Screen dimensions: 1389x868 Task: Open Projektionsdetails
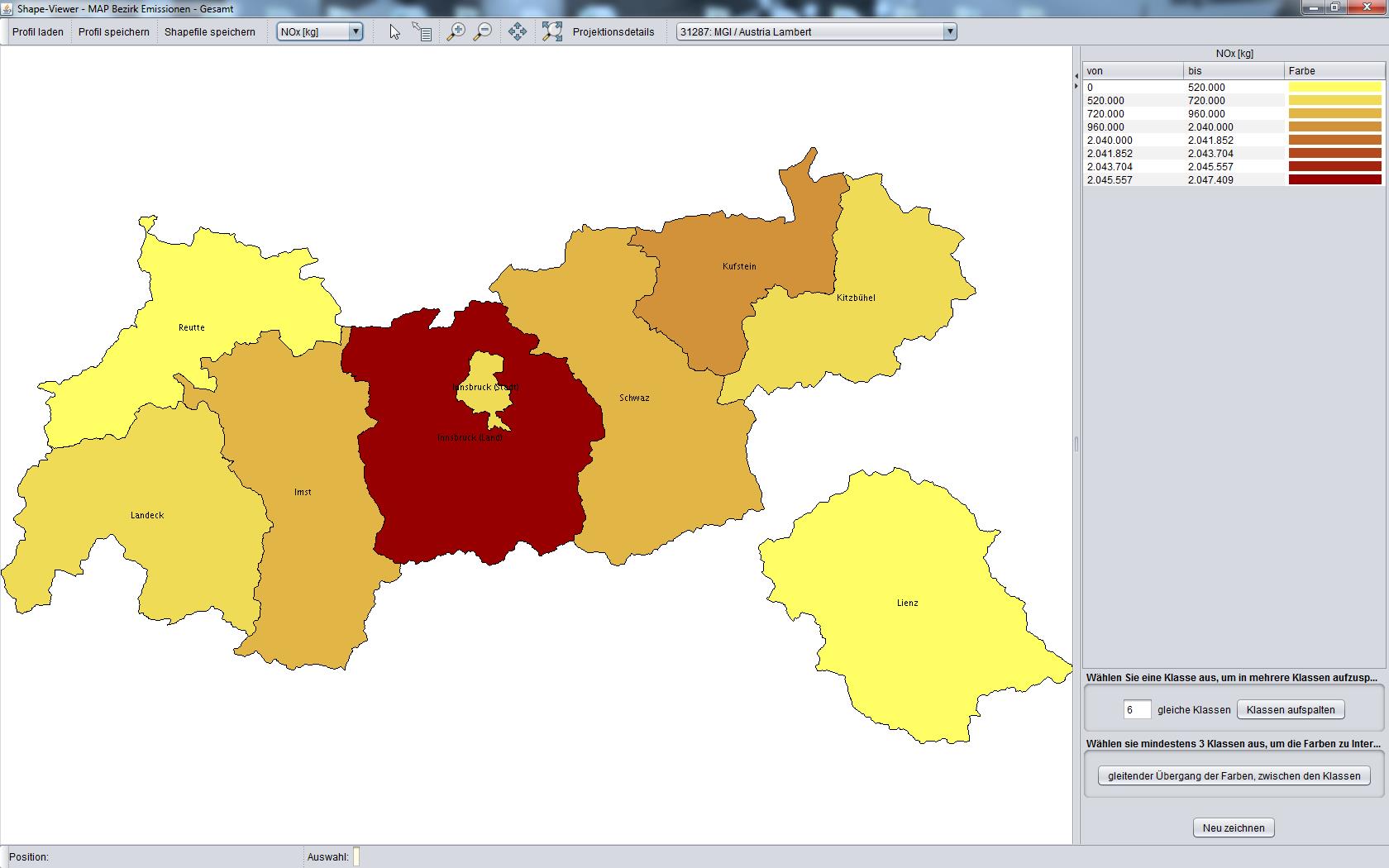(613, 32)
